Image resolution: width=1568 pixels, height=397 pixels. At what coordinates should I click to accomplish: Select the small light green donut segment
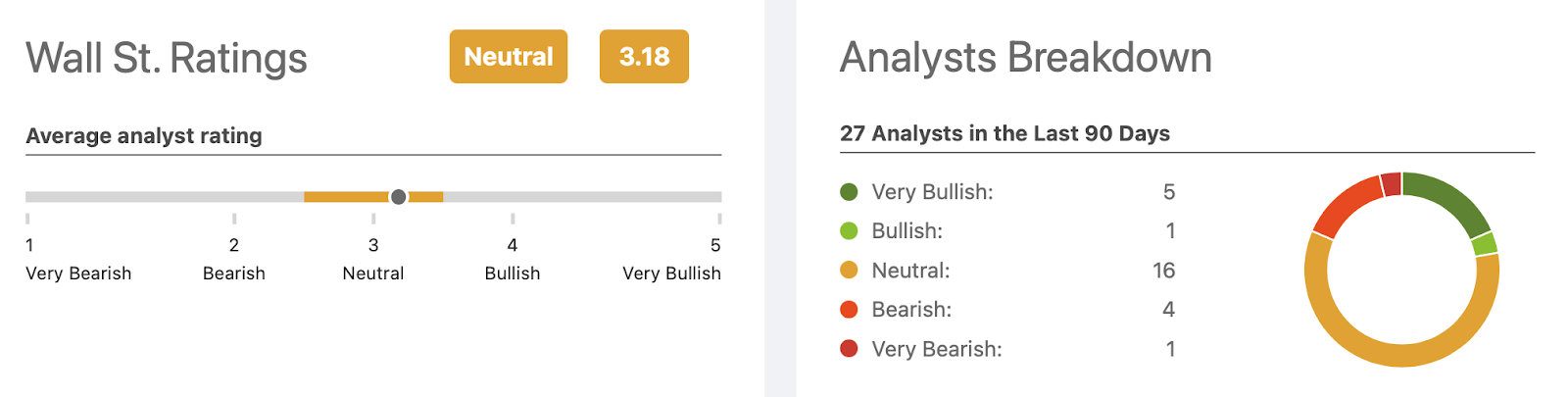click(x=1485, y=244)
